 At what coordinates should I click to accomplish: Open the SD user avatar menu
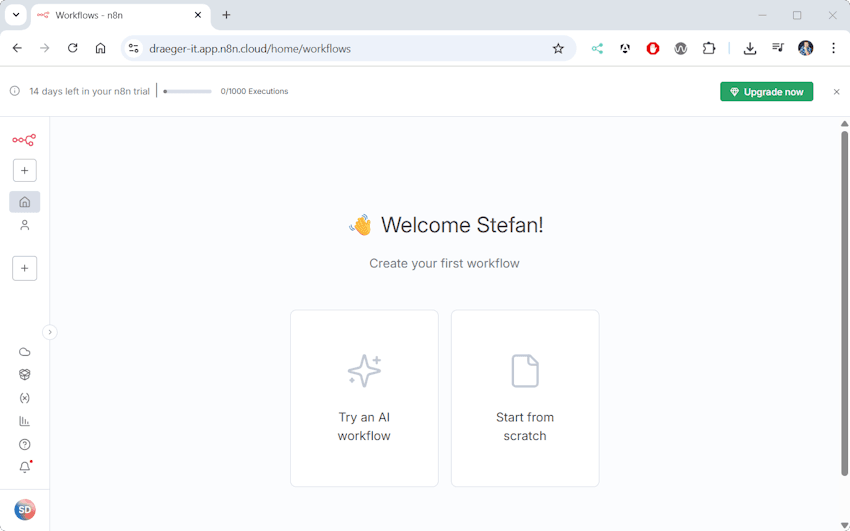(24, 510)
